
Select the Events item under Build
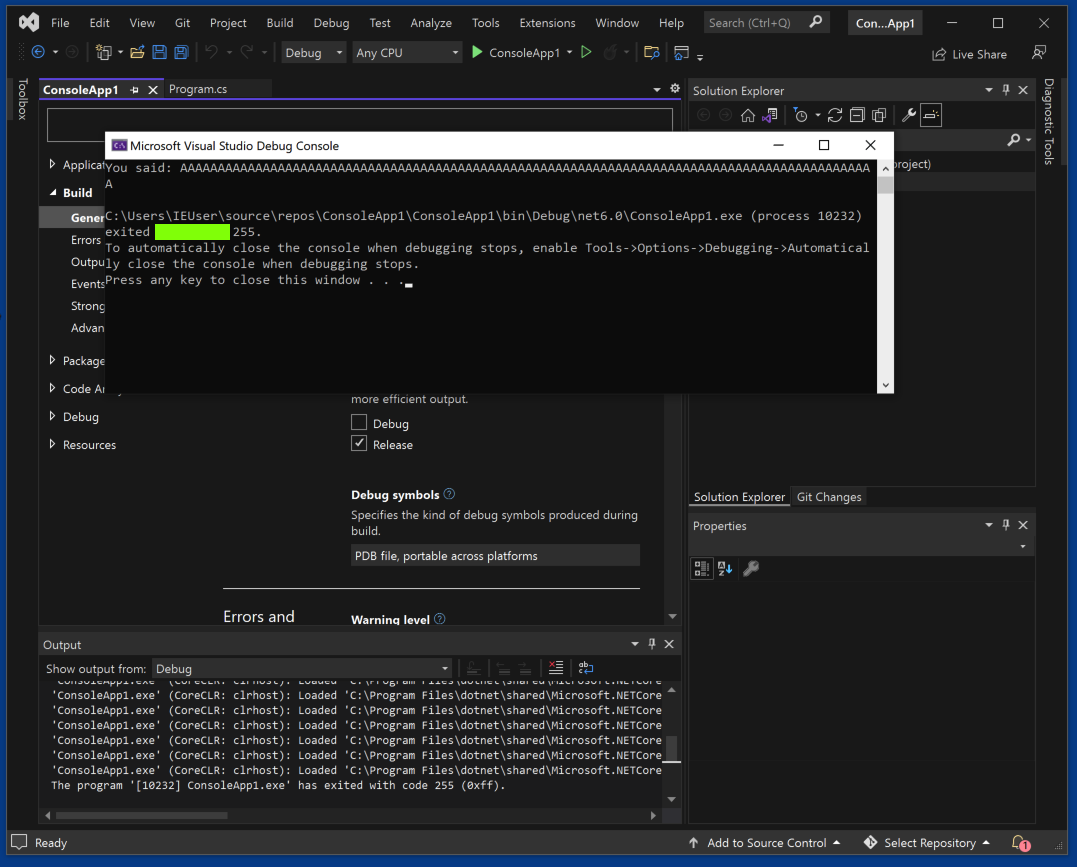click(87, 284)
